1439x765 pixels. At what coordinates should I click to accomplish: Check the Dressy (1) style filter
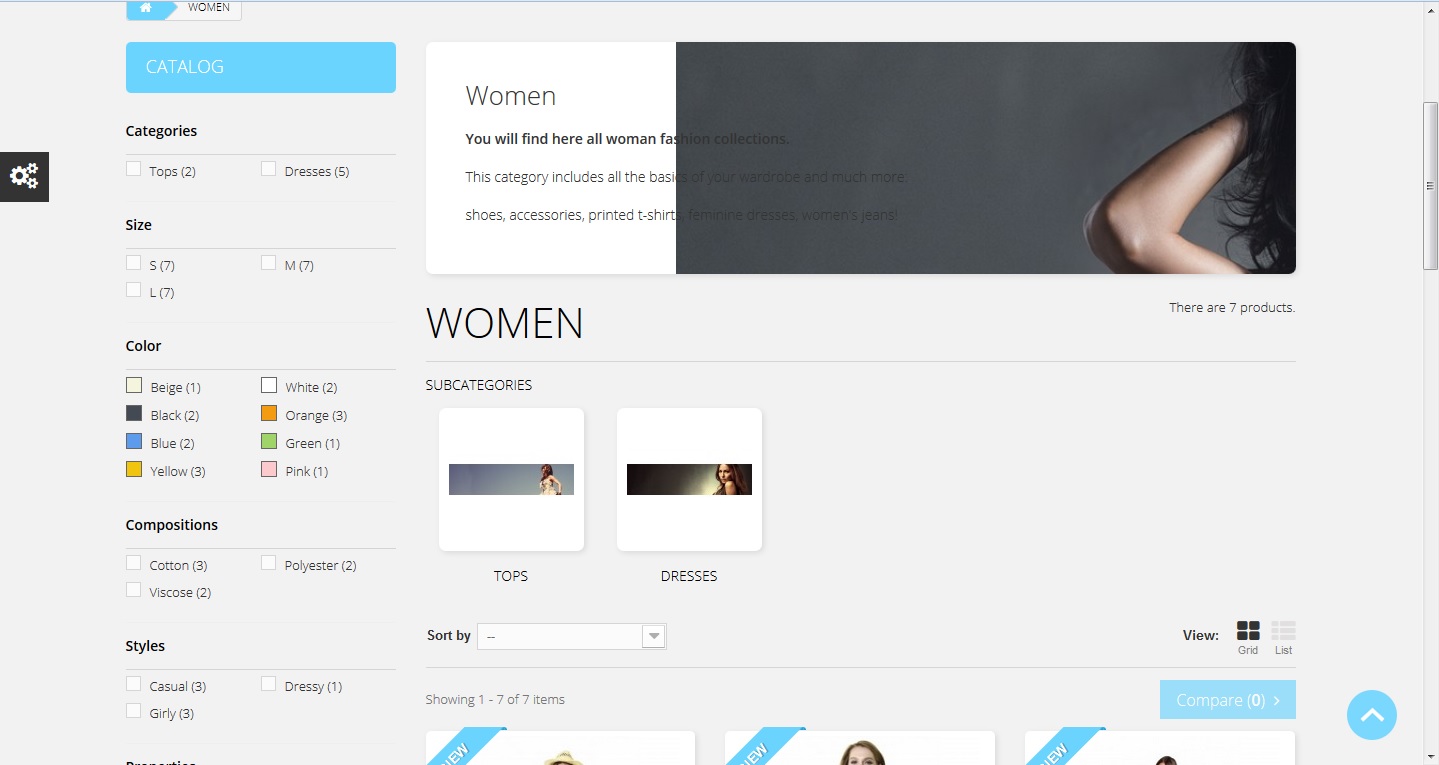268,684
